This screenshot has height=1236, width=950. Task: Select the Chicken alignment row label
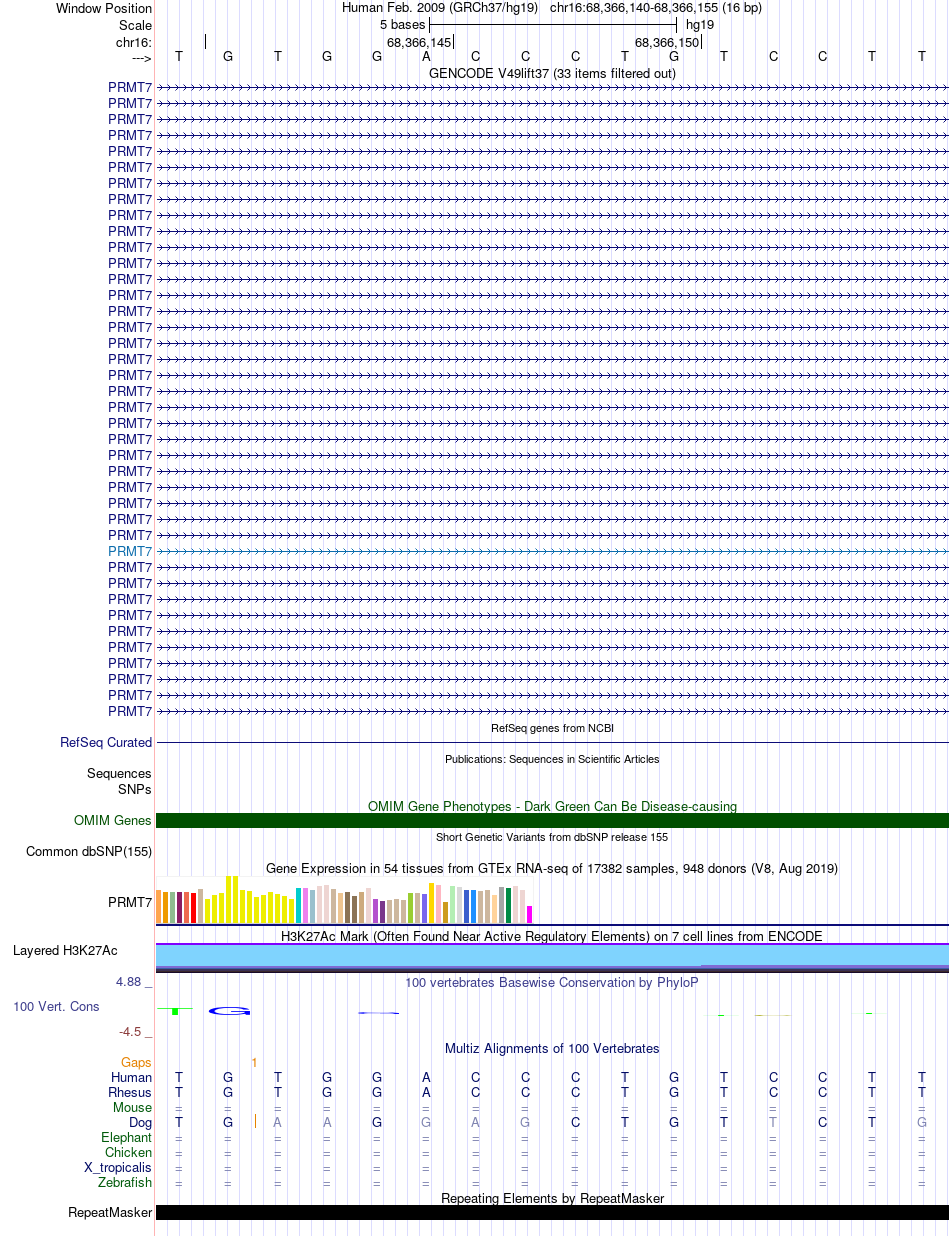pyautogui.click(x=128, y=1153)
